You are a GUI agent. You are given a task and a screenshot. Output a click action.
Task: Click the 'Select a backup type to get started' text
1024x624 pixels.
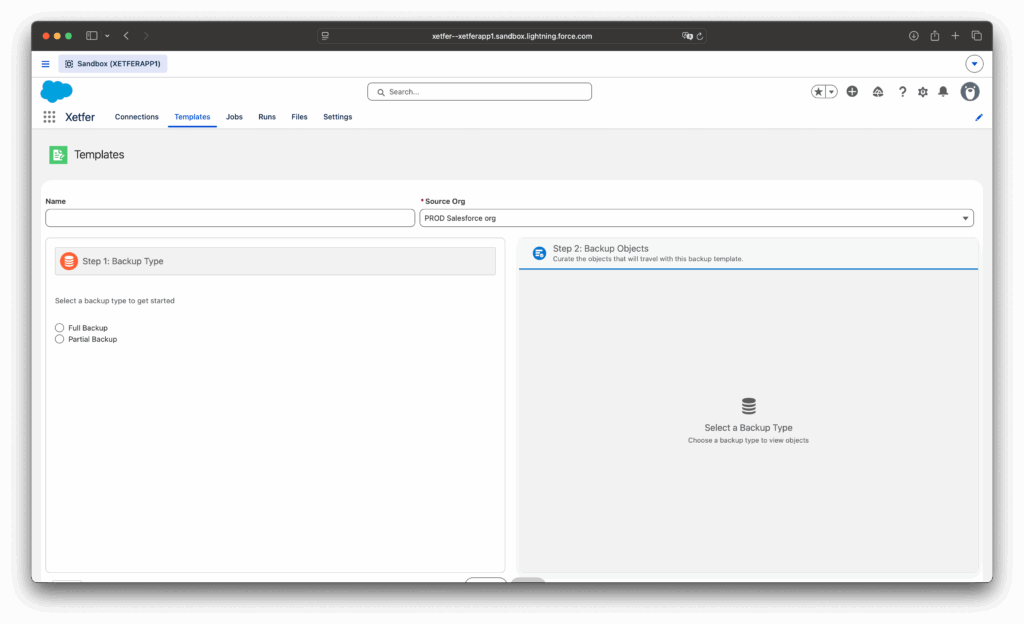tap(114, 301)
